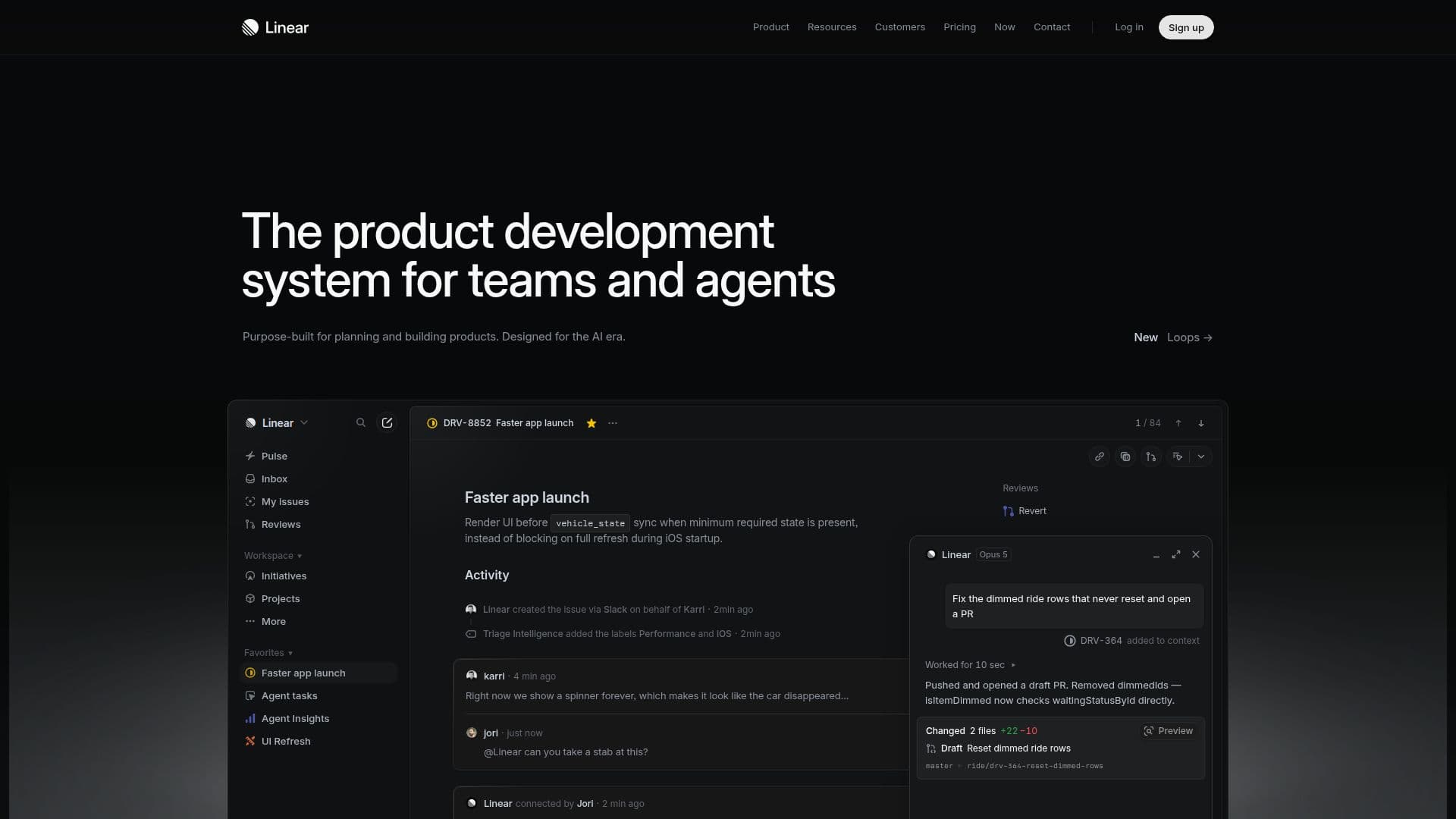Open Inbox in the sidebar
1456x819 pixels.
[x=319, y=479]
